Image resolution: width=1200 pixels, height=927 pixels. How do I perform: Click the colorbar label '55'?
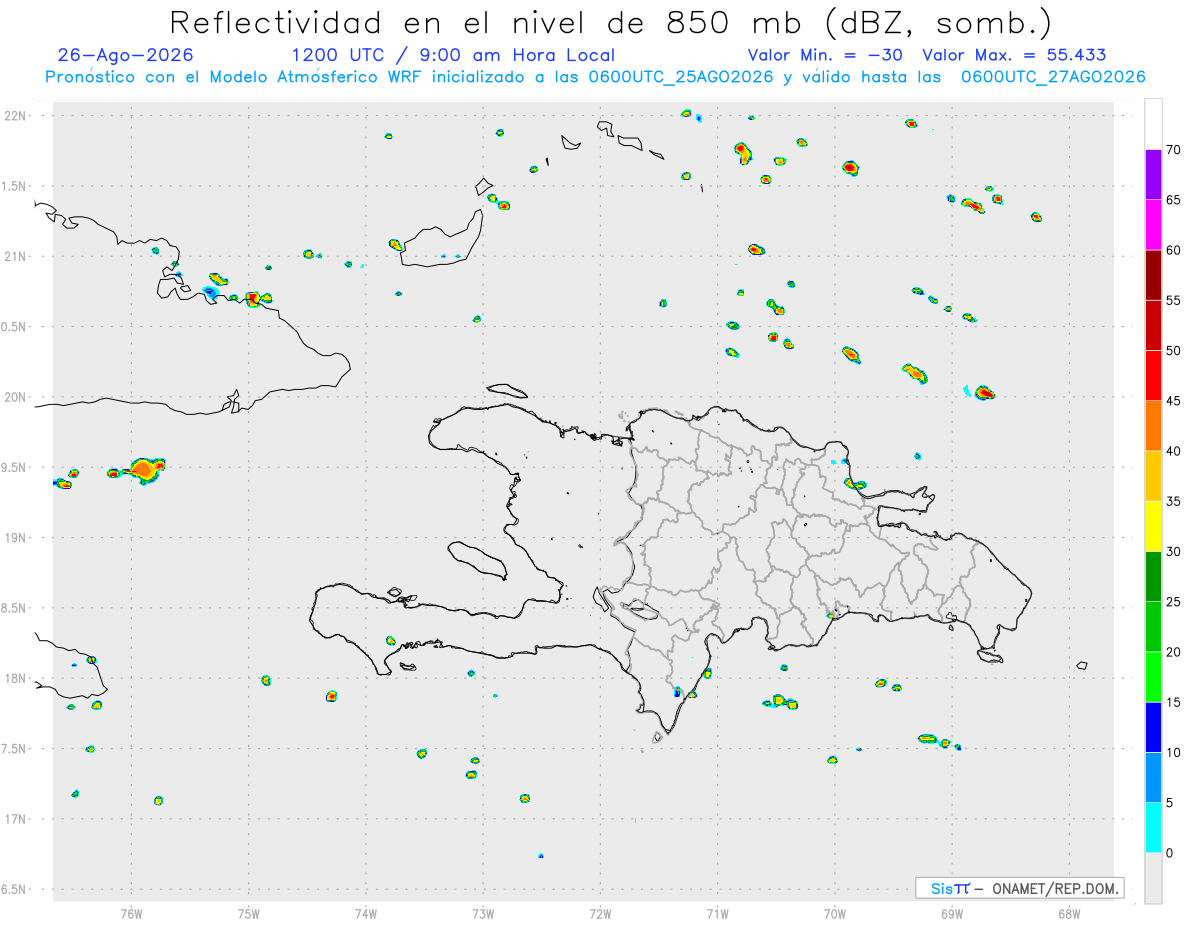click(1174, 300)
